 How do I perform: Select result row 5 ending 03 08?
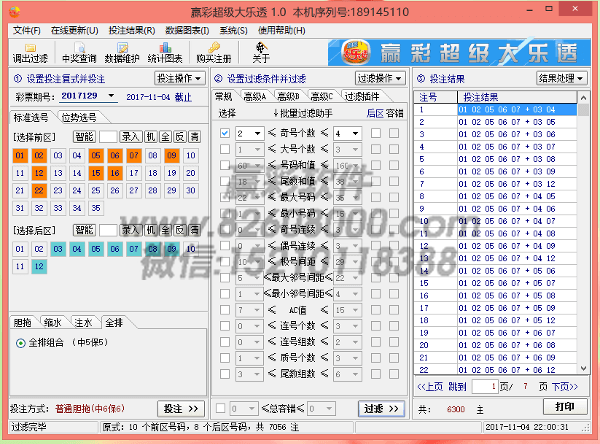click(496, 159)
